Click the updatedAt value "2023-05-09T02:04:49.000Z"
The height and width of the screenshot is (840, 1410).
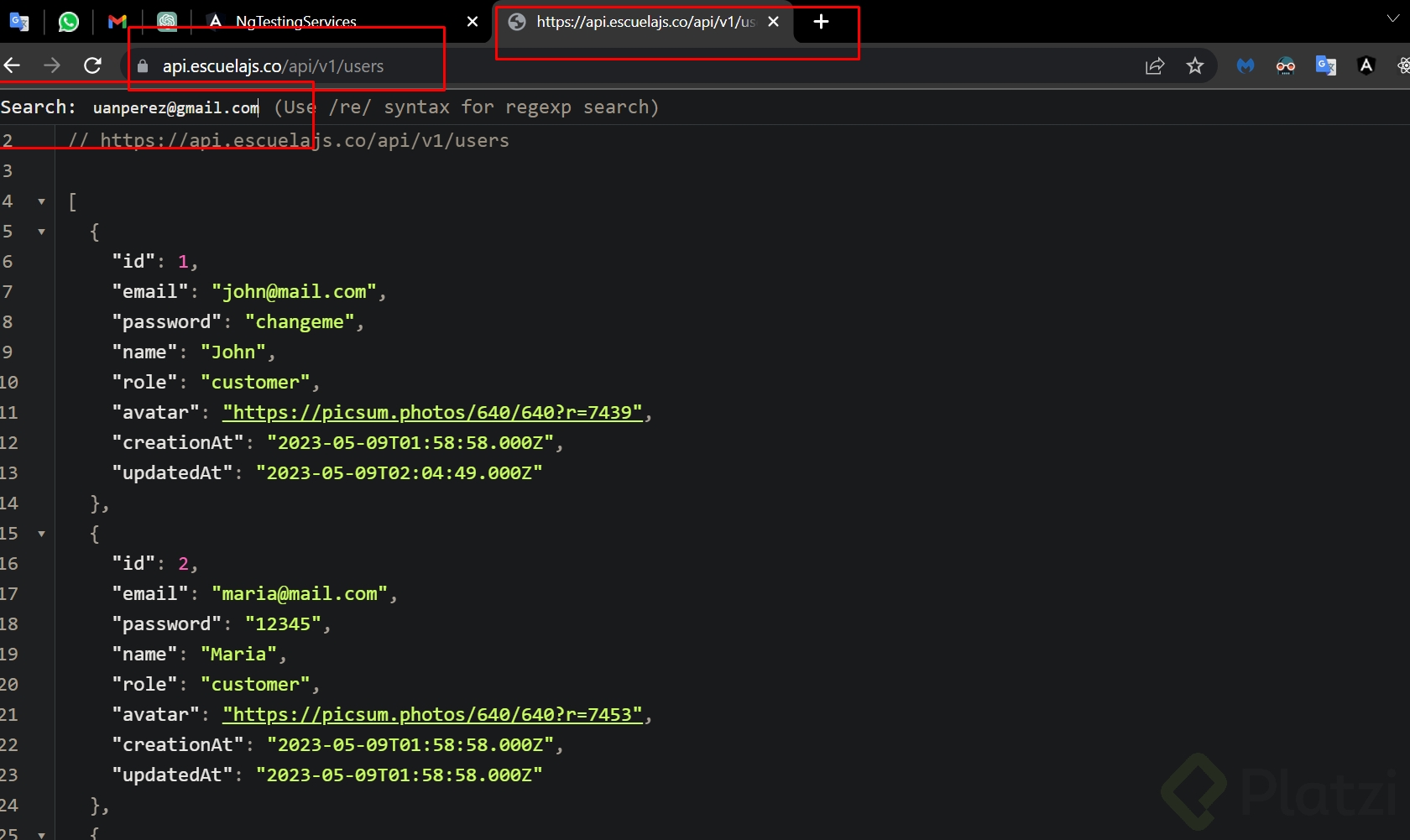[399, 472]
